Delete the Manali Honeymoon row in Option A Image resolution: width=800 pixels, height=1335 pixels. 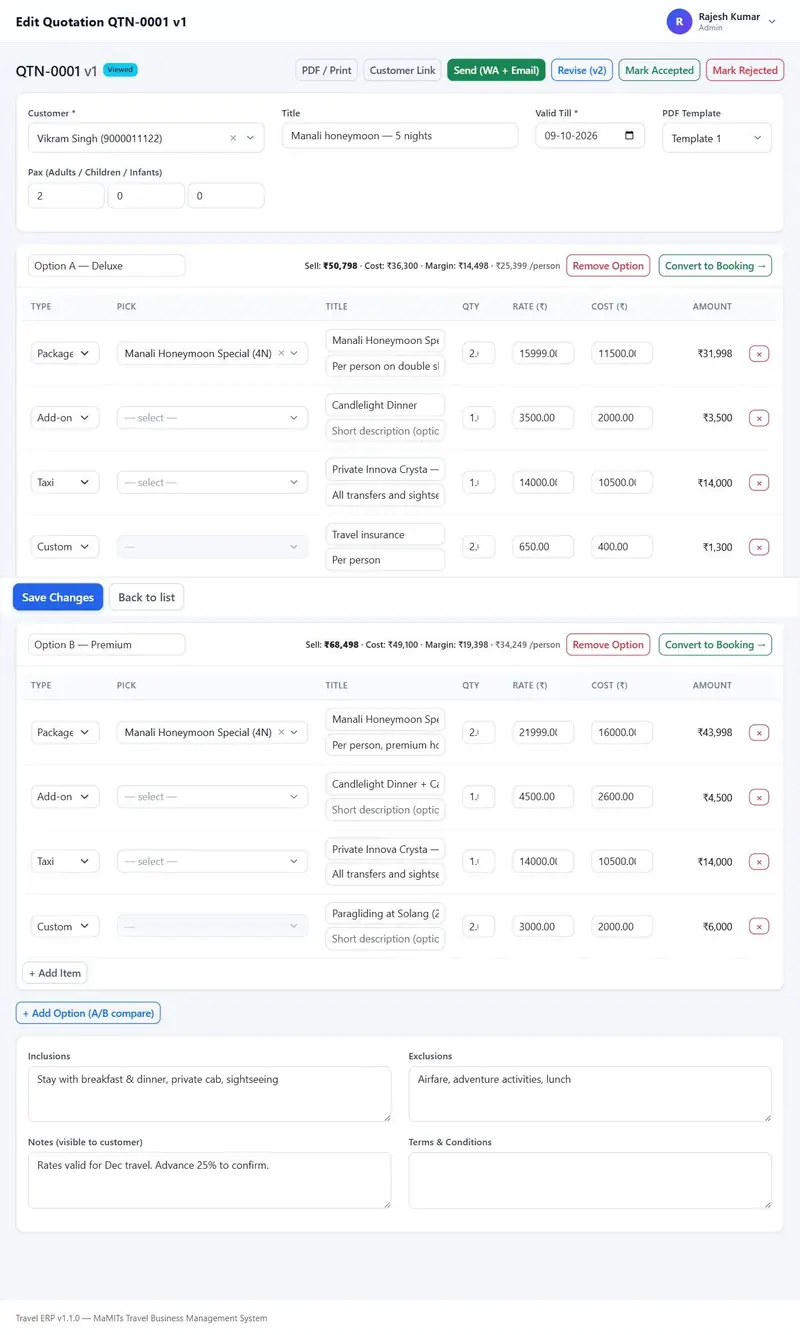tap(759, 354)
